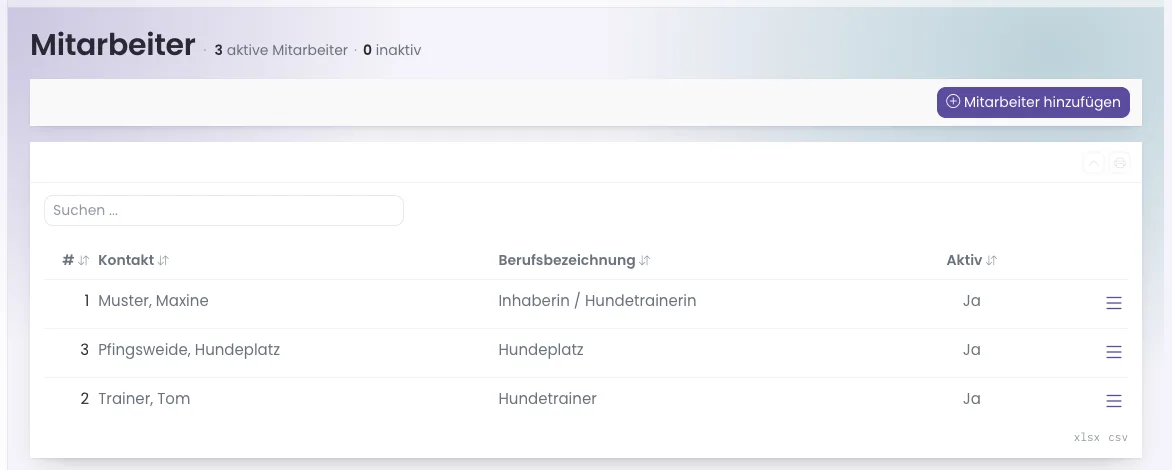Select contact Muster, Maxine

[153, 301]
